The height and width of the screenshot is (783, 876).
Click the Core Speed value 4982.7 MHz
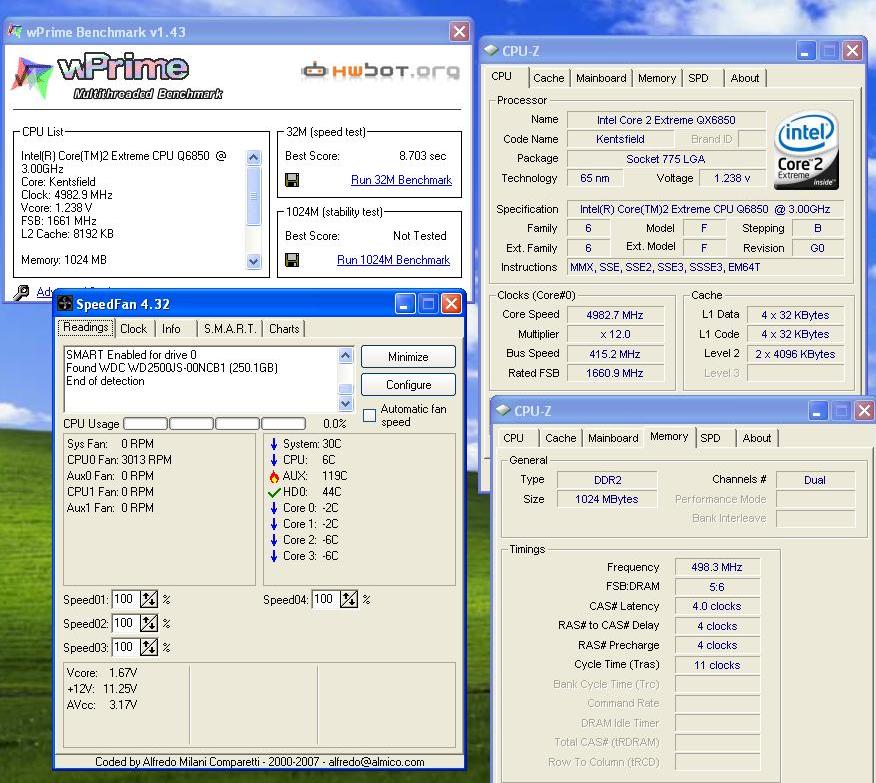(x=615, y=315)
